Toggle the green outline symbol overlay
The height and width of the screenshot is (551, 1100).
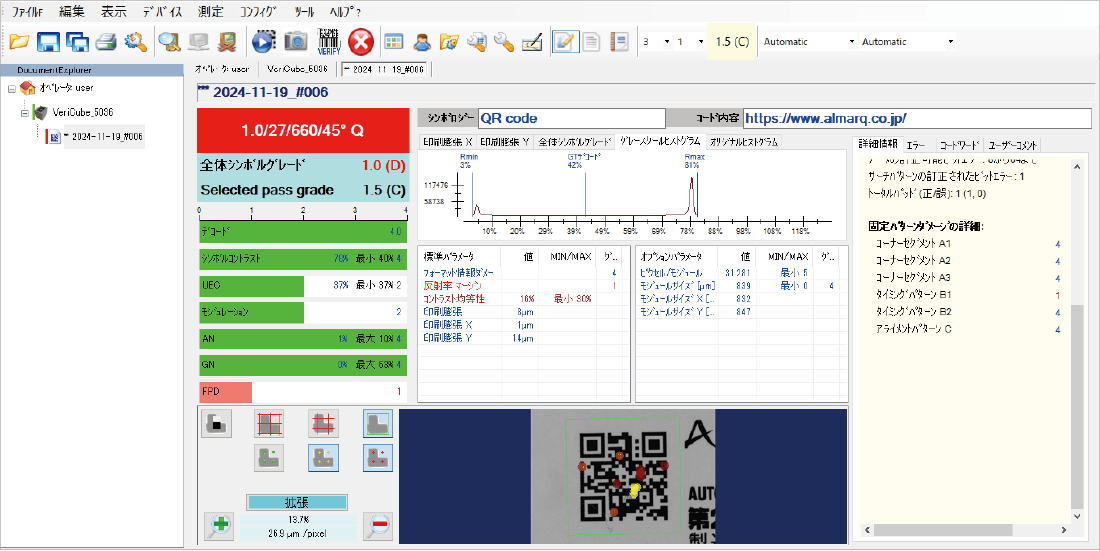[378, 424]
